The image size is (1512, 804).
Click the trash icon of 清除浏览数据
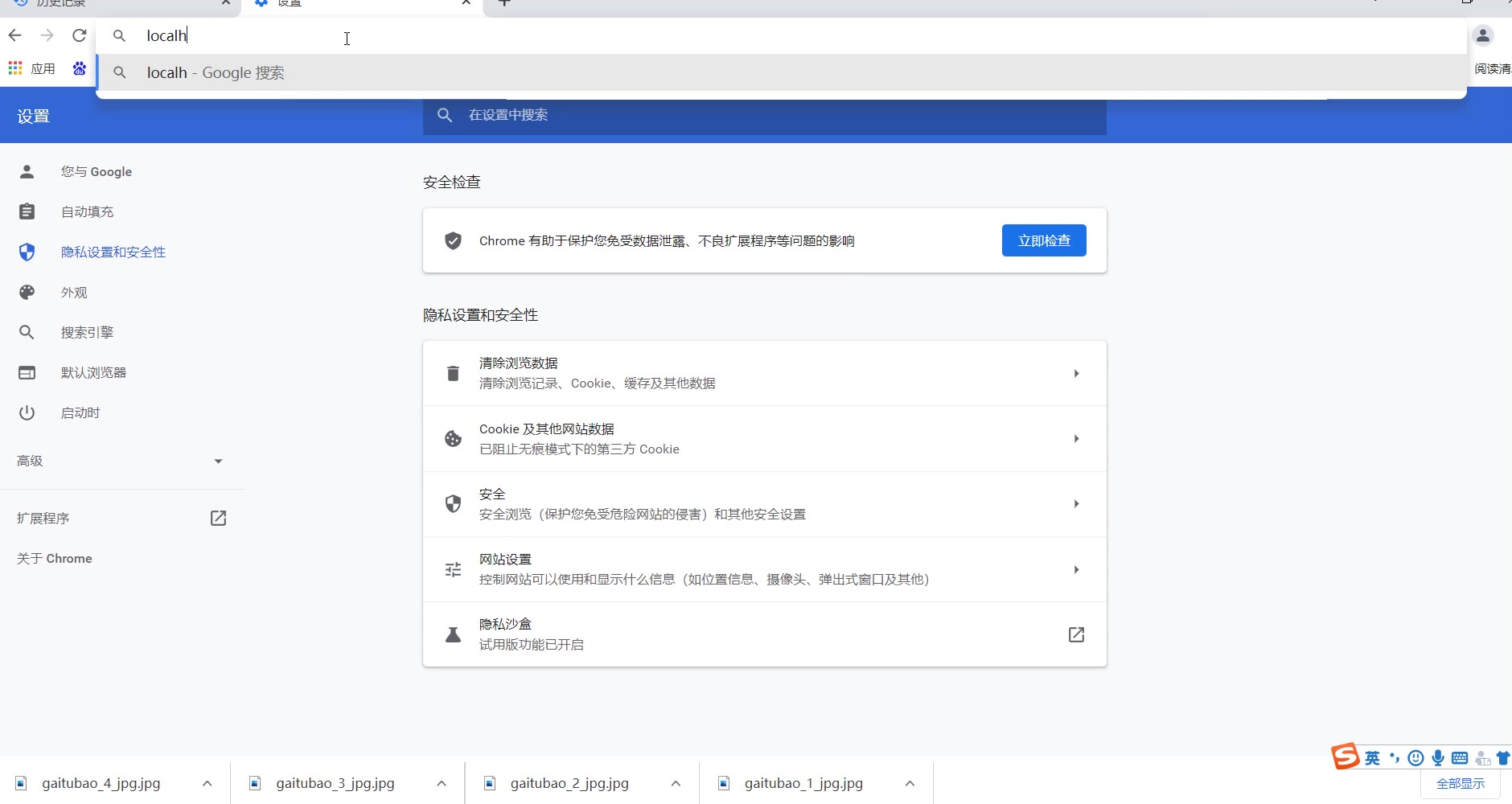click(454, 373)
